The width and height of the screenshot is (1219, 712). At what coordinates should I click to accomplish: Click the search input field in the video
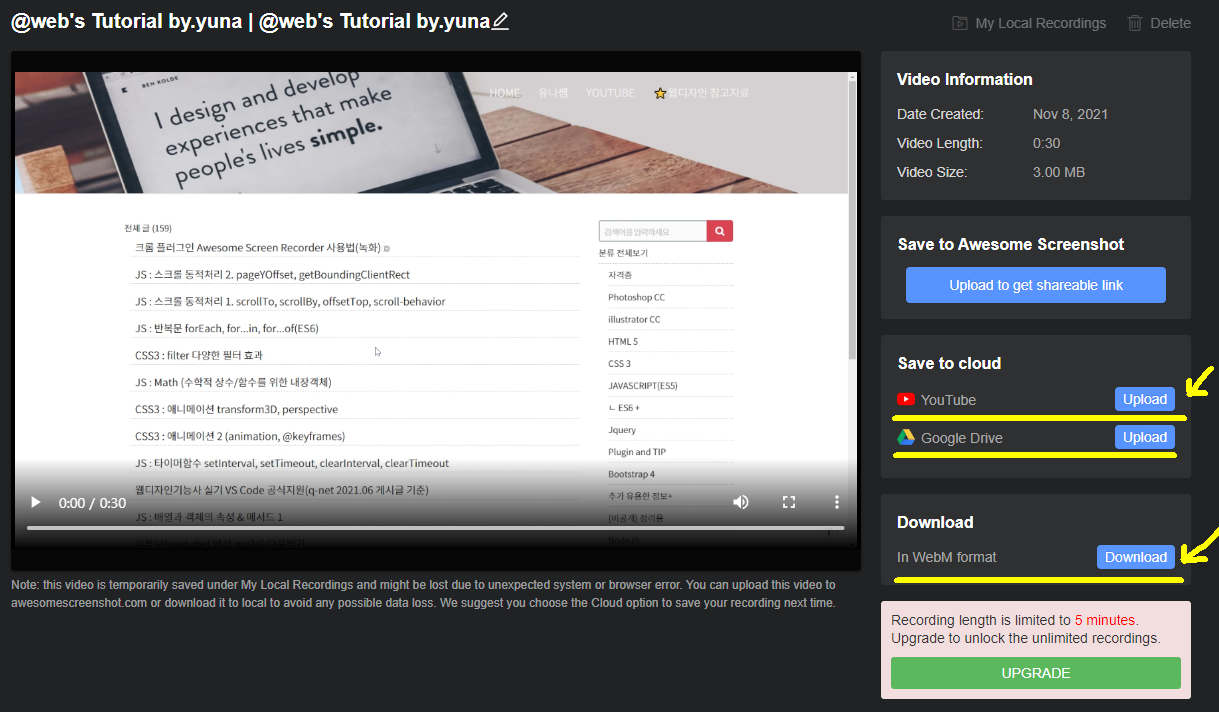[x=653, y=231]
